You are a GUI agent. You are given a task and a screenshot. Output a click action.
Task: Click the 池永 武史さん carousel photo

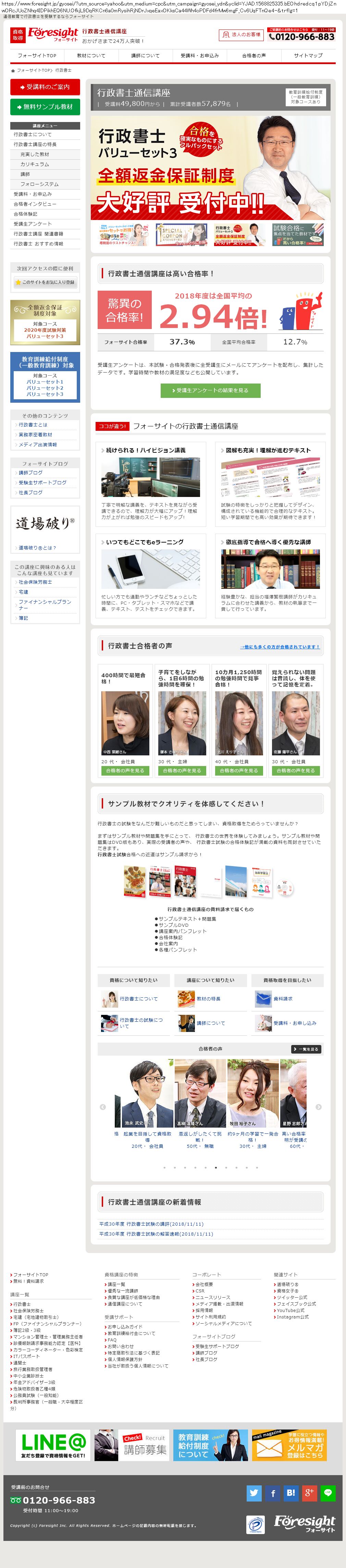(147, 1093)
